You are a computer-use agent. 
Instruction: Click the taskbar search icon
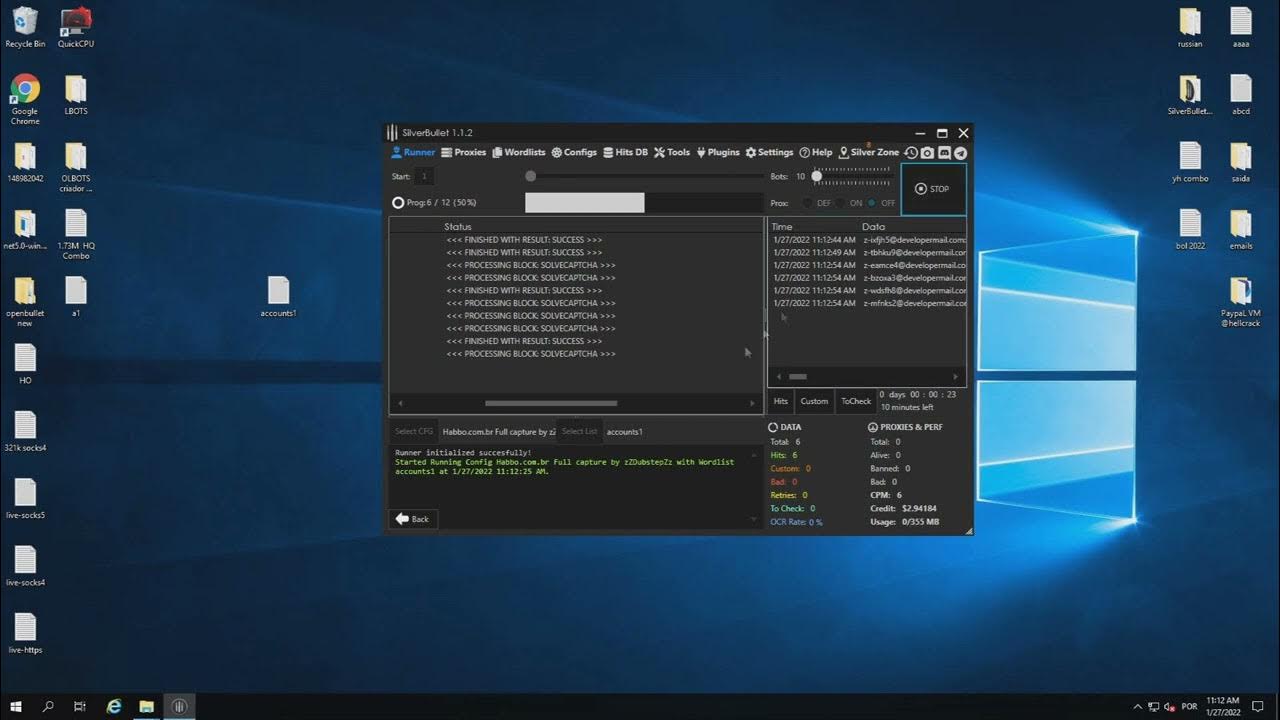coord(48,706)
